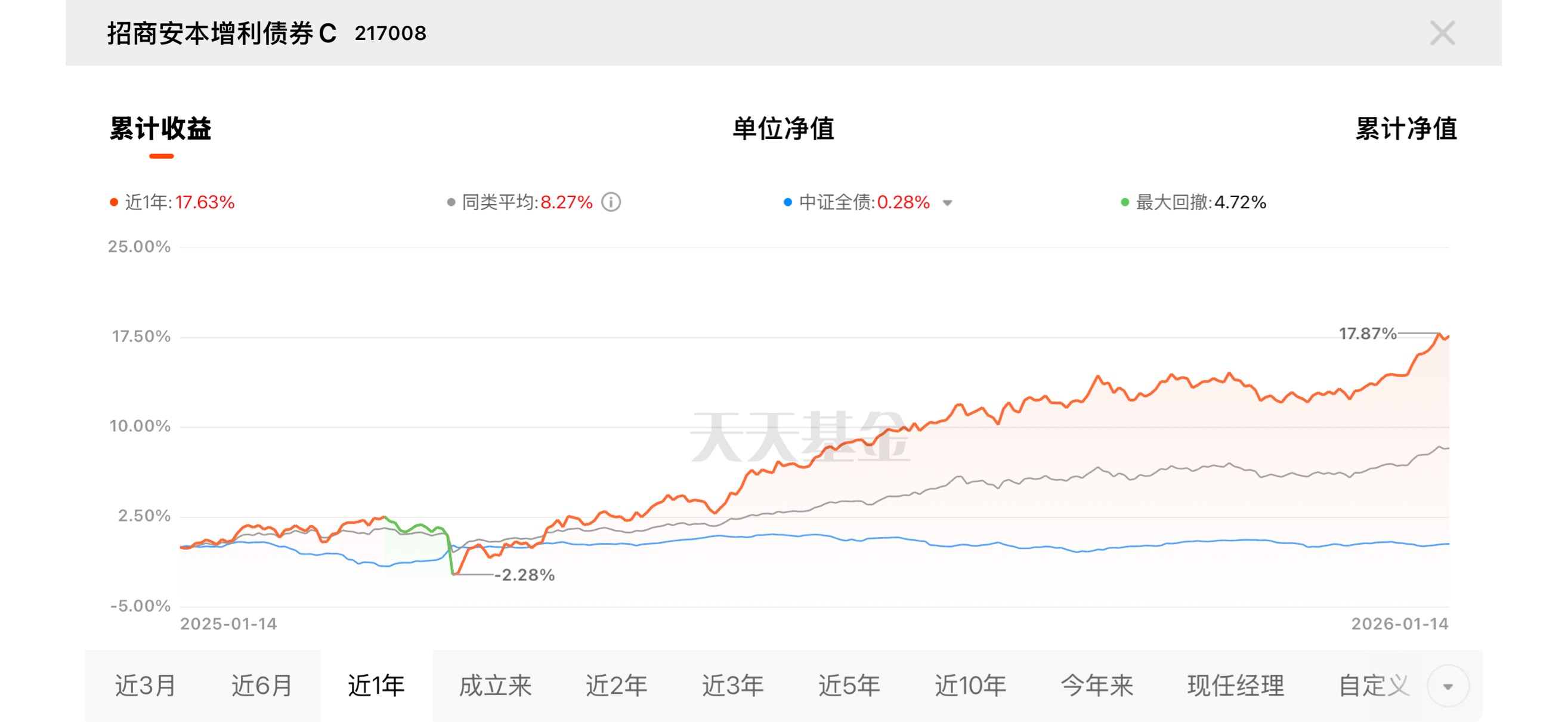Click the green 最大回撤 legend dot
Viewport: 1568px width, 722px height.
coord(1124,202)
